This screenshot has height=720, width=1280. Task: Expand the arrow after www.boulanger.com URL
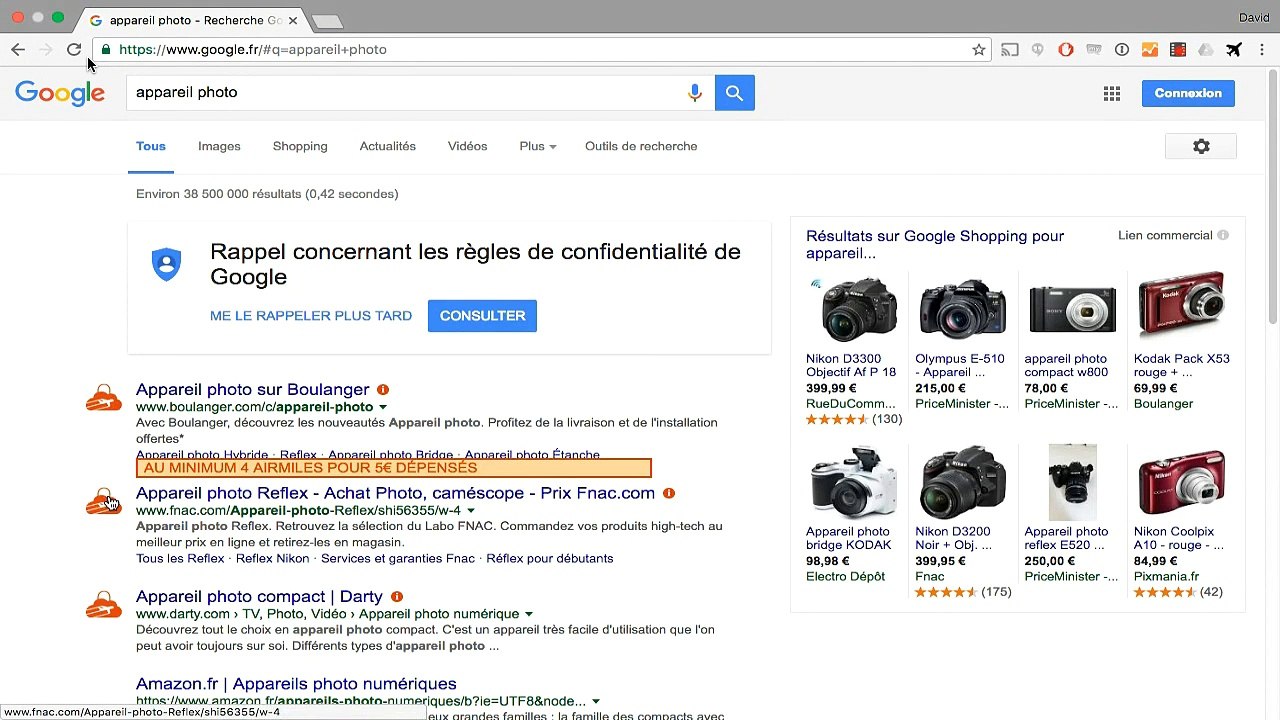pyautogui.click(x=382, y=407)
